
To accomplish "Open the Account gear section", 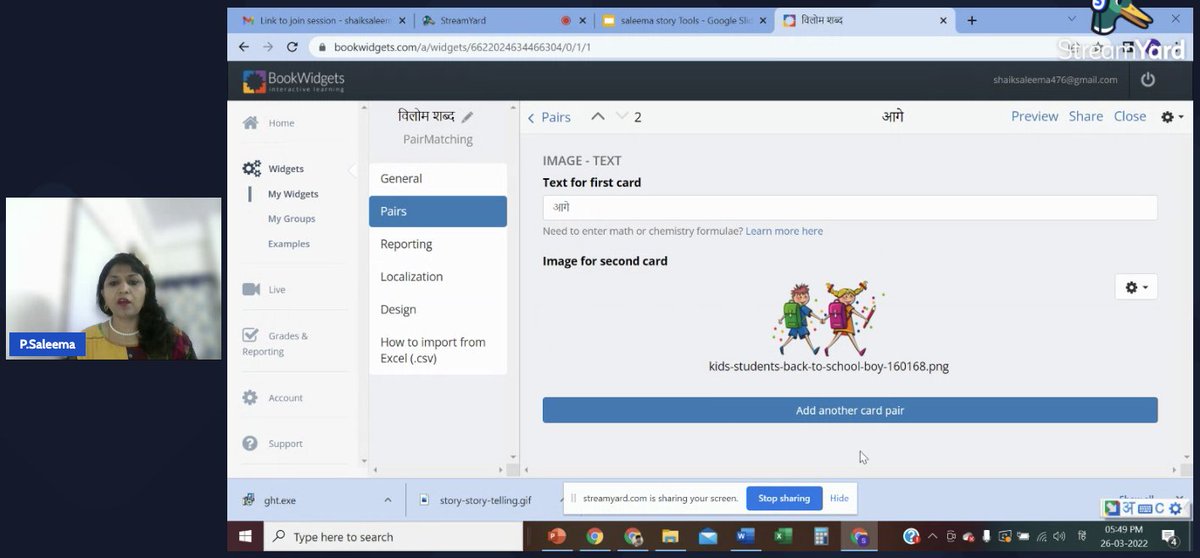I will [273, 398].
